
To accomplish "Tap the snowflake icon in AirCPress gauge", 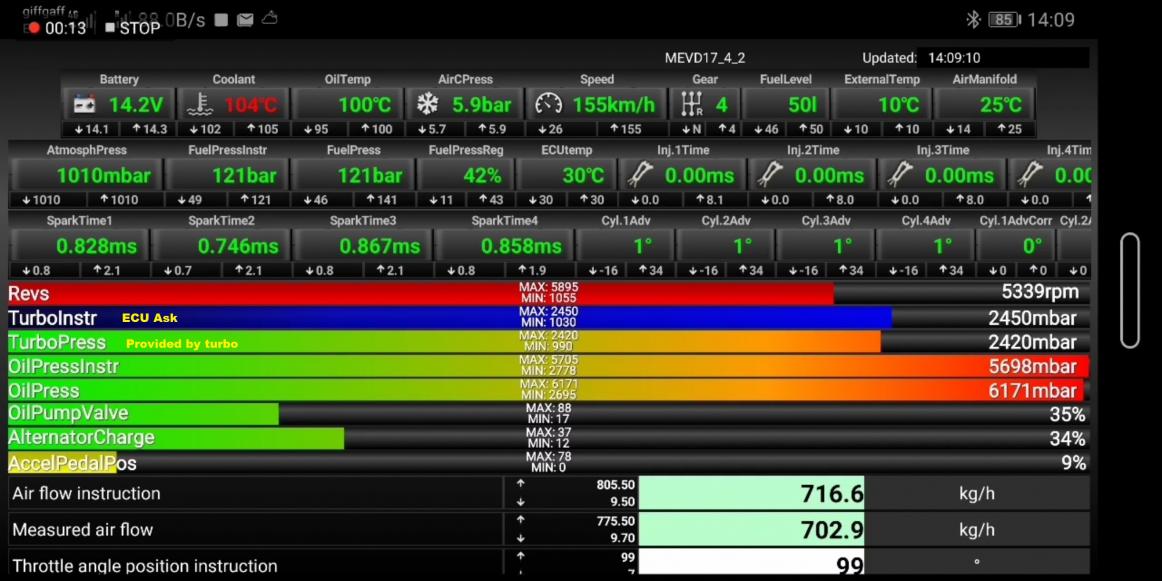I will click(x=427, y=104).
